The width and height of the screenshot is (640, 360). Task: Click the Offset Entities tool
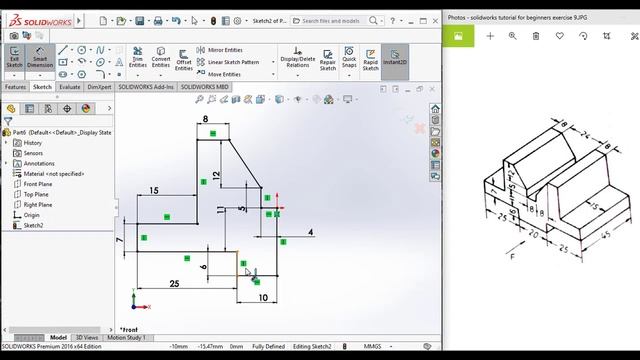point(184,60)
